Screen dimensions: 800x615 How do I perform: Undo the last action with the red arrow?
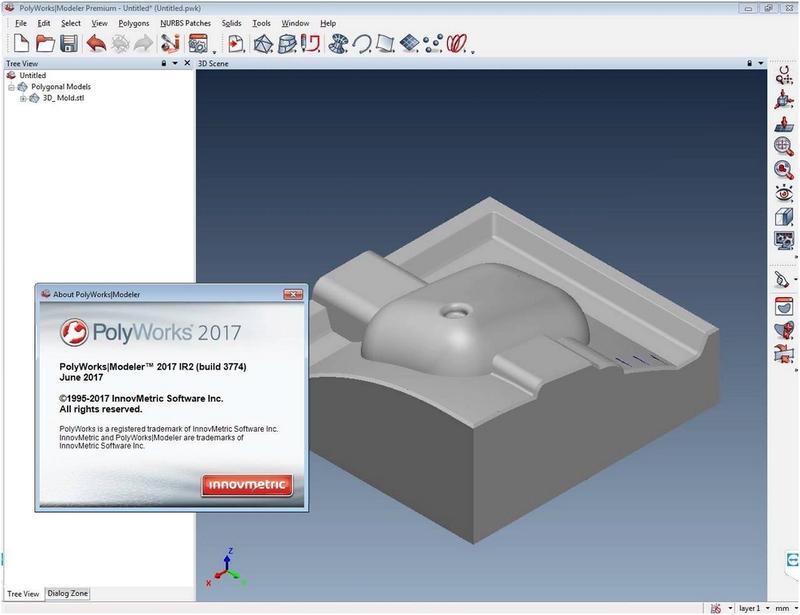point(96,43)
